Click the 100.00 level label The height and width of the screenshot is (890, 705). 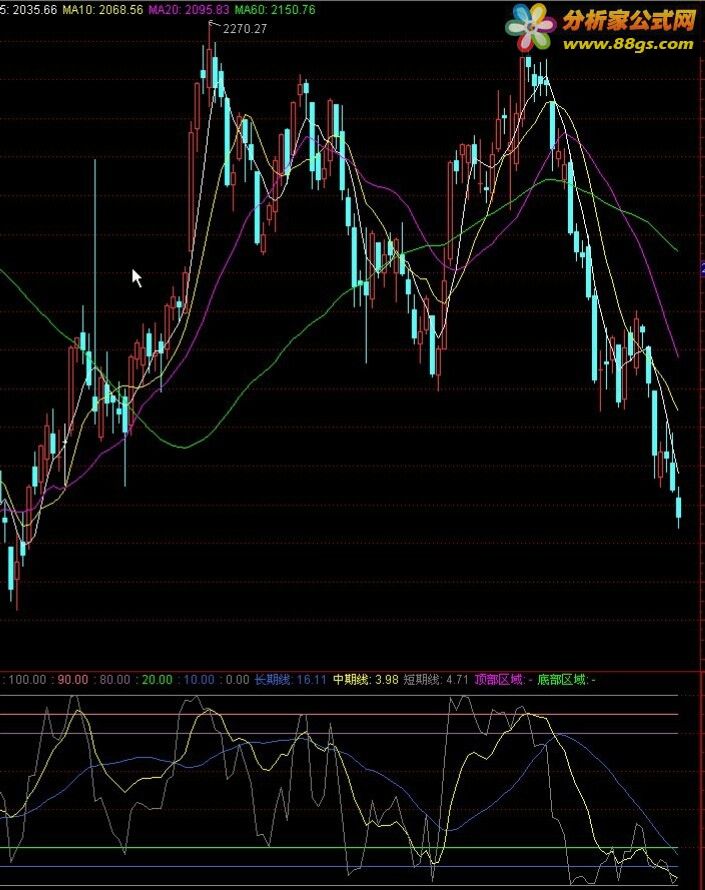(27, 679)
